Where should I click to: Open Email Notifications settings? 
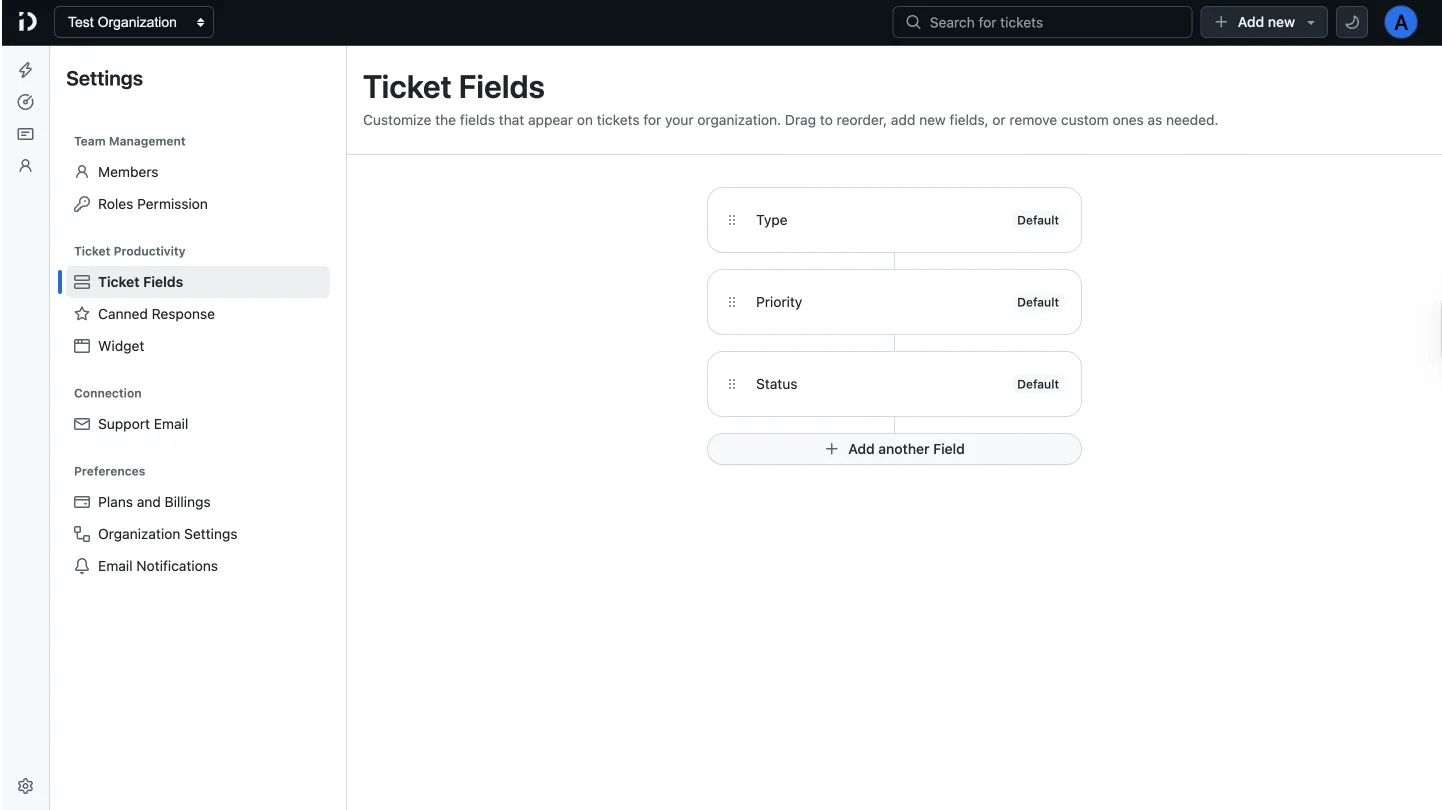click(157, 565)
